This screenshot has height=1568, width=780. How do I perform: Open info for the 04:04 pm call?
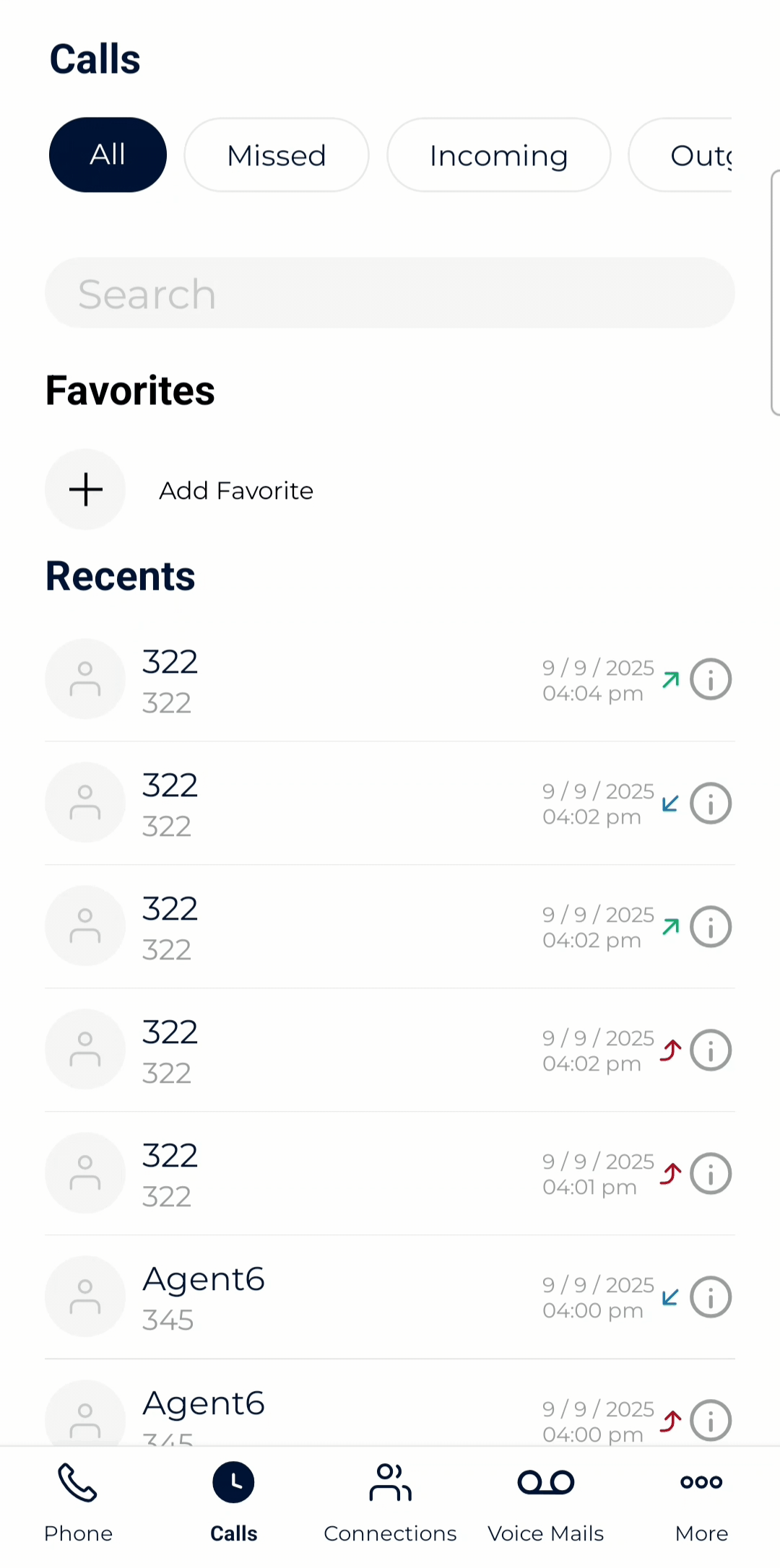(x=711, y=679)
